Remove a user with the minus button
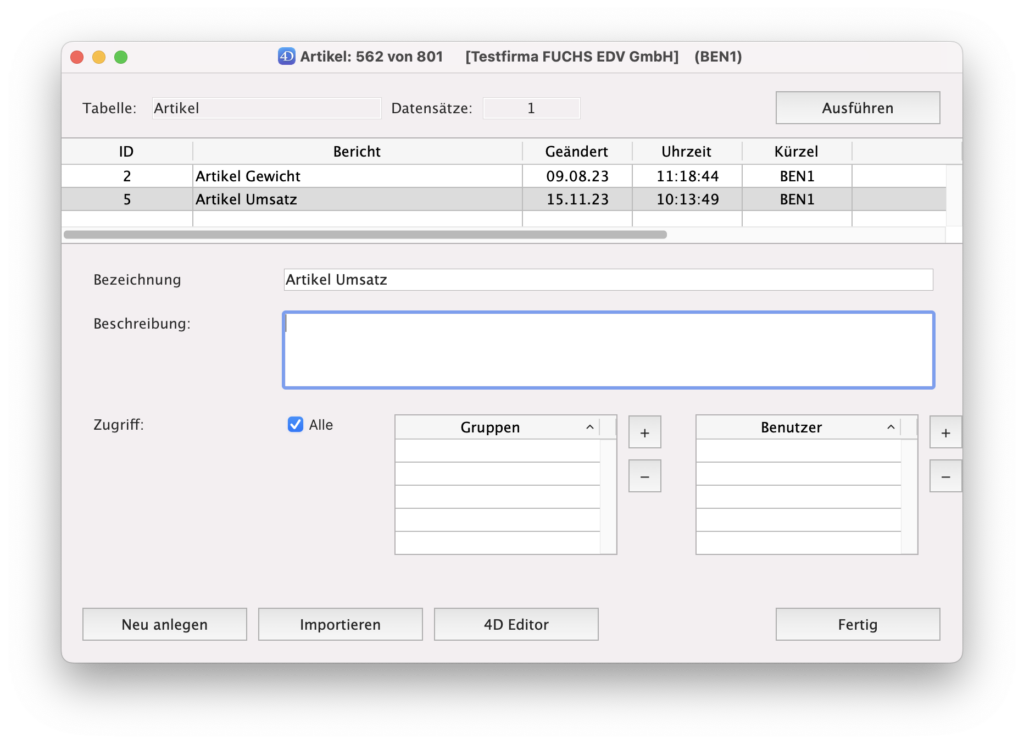The height and width of the screenshot is (744, 1024). (x=945, y=477)
